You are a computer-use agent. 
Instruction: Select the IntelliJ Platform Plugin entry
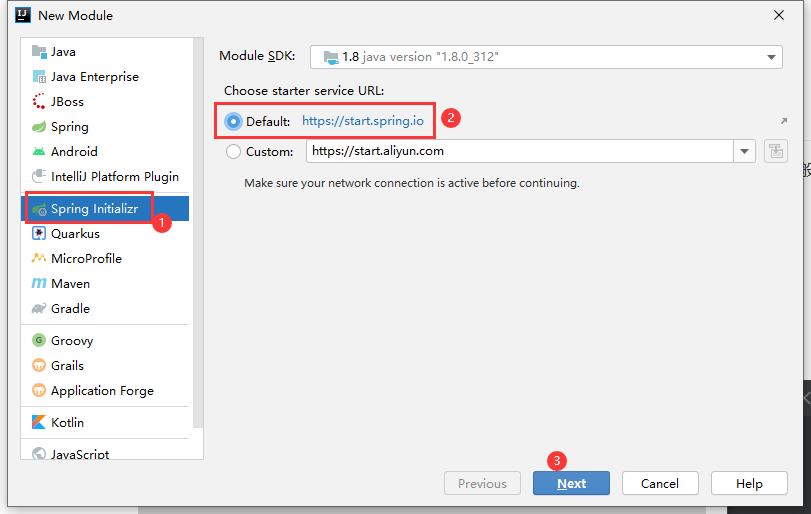click(105, 176)
